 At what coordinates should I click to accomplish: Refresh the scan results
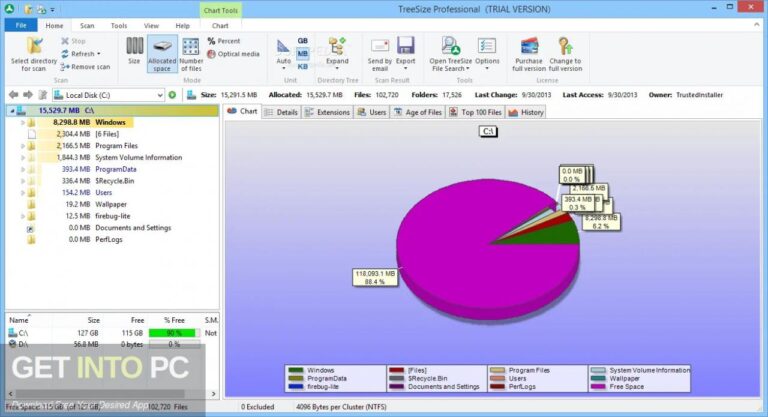[81, 54]
